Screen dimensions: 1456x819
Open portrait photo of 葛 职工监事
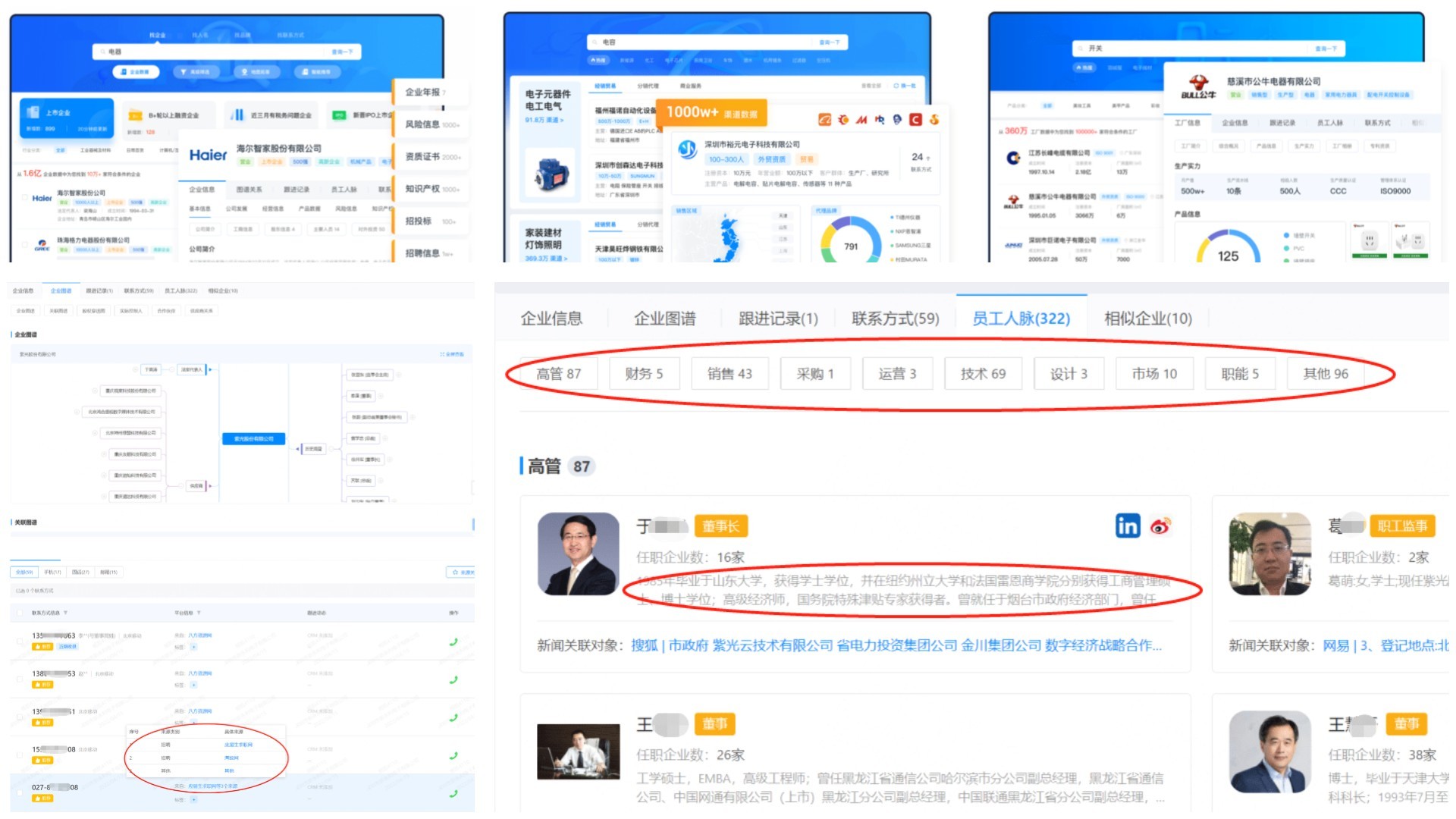click(x=1269, y=554)
